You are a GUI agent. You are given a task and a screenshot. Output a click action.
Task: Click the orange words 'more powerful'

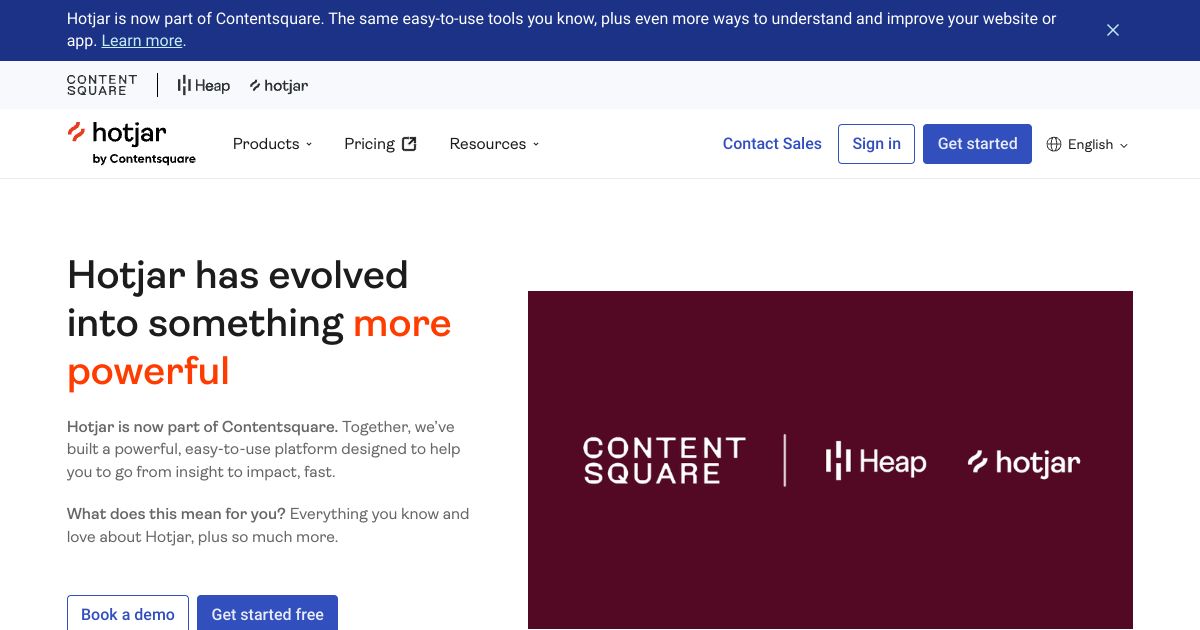259,347
